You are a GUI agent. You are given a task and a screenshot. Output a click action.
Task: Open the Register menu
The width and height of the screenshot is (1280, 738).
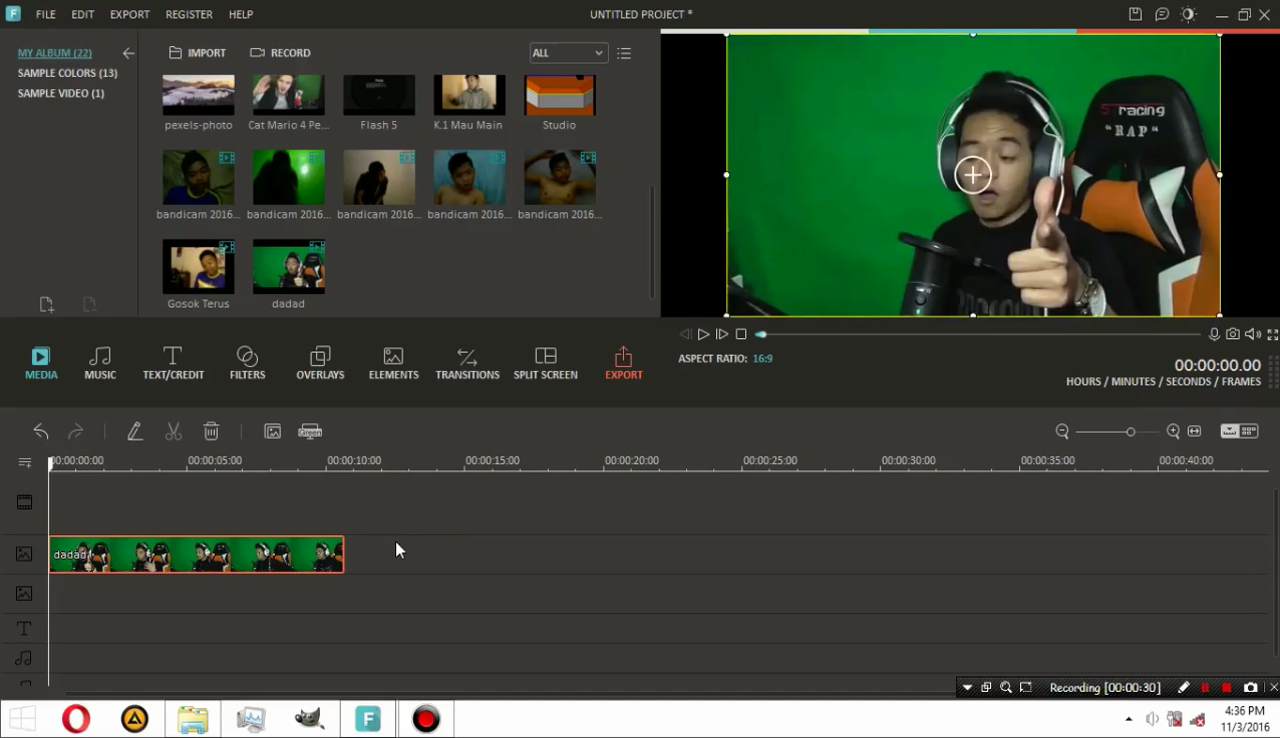[189, 15]
